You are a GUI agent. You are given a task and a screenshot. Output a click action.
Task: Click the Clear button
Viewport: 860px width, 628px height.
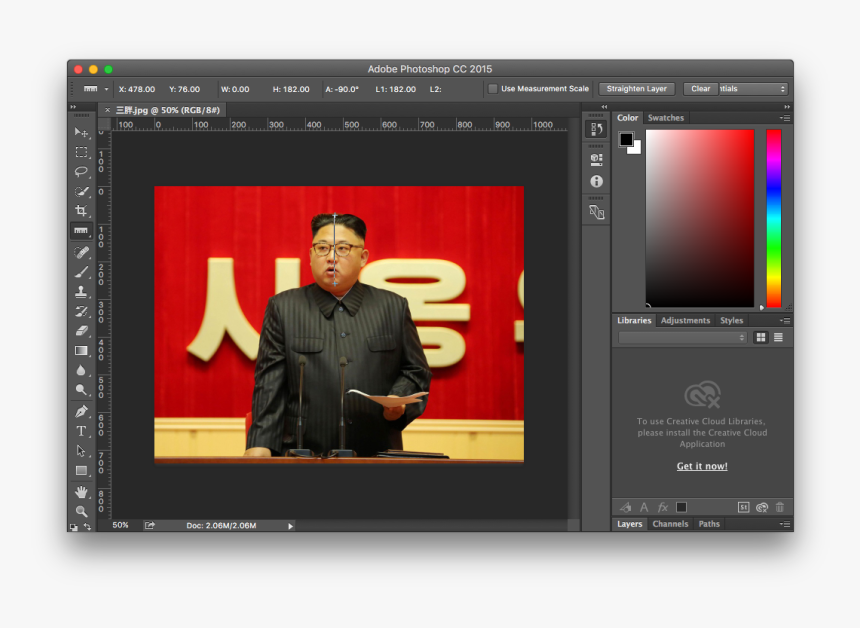[700, 89]
